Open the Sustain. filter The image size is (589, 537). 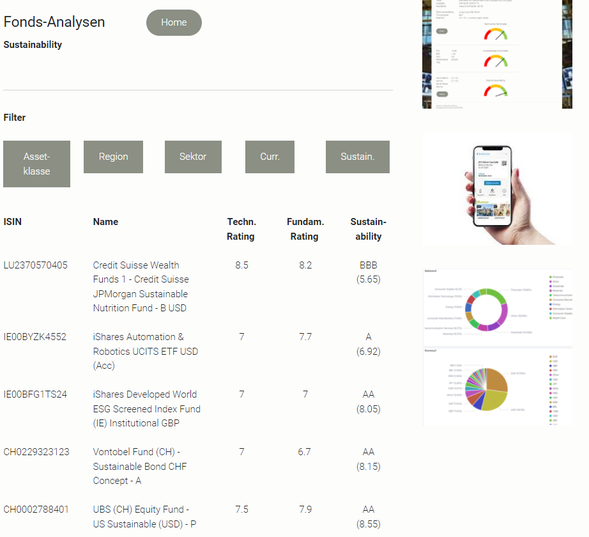click(x=358, y=157)
